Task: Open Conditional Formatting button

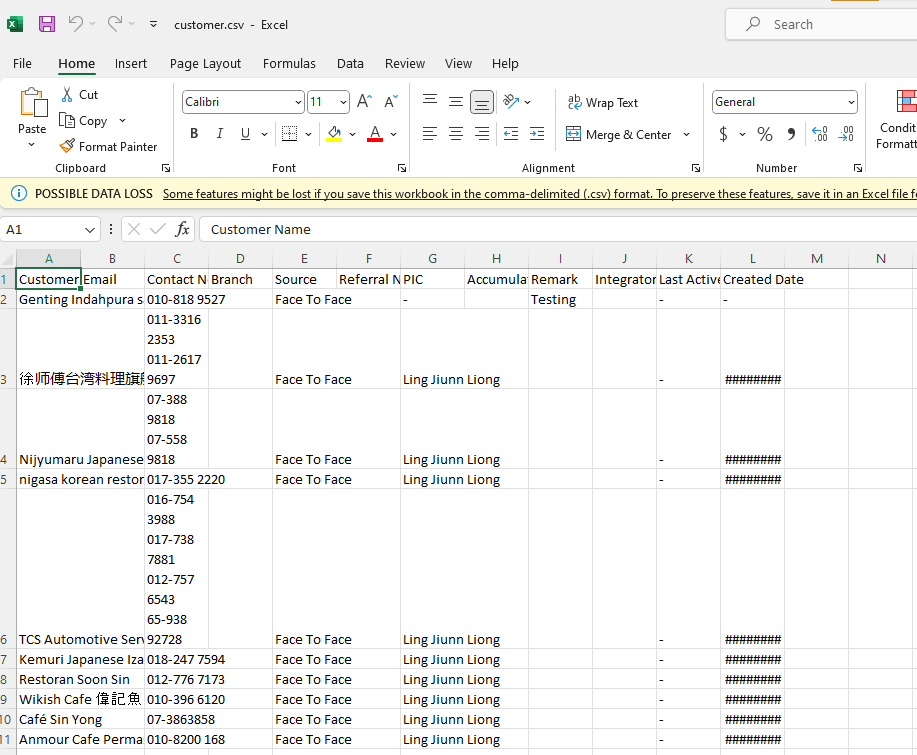Action: coord(898,120)
